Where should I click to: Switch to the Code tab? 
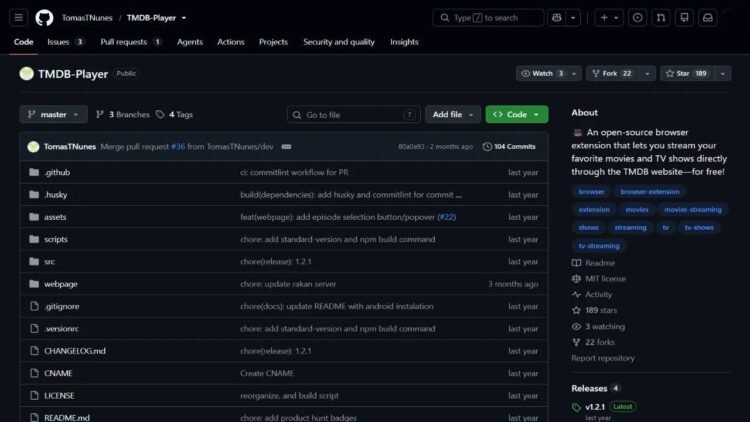tap(23, 42)
